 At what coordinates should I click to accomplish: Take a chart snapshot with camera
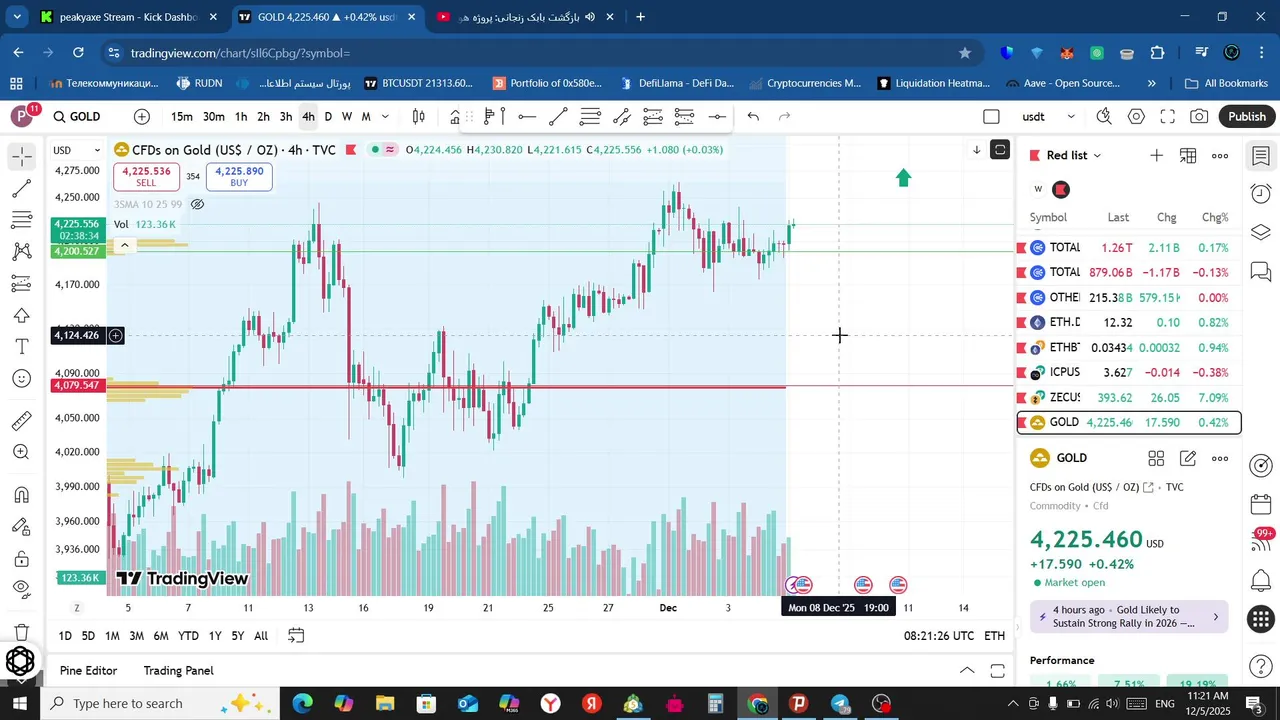(1199, 117)
